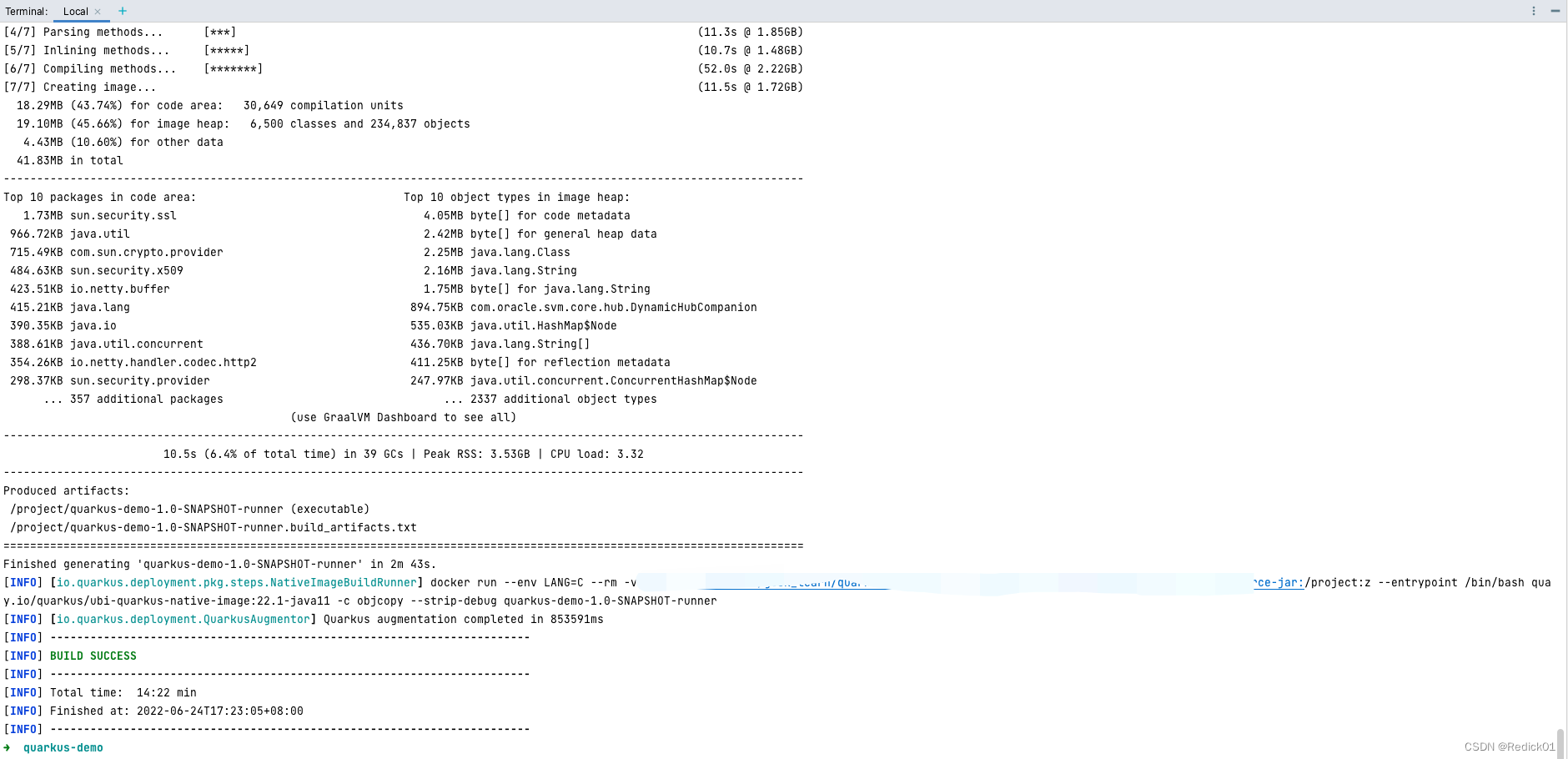Hide the terminal panel with minimize icon

[x=1555, y=11]
